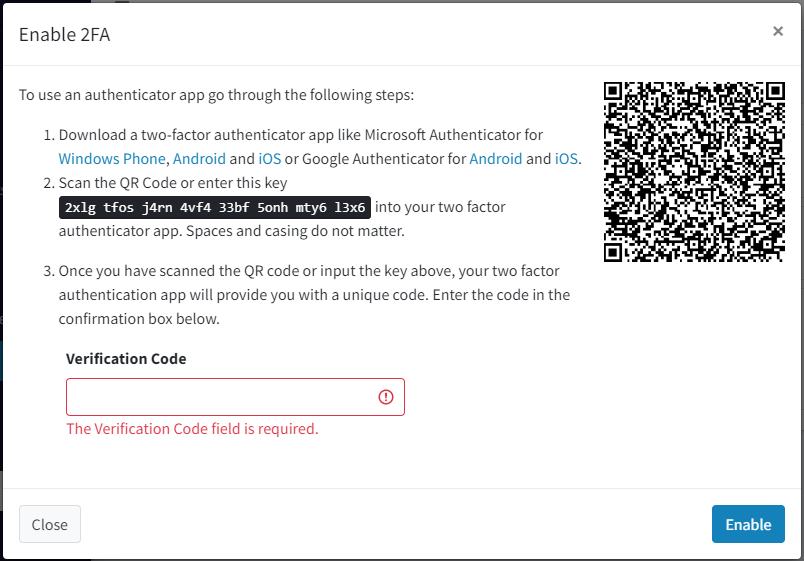This screenshot has width=804, height=561.
Task: Click the Verification Code label
Action: click(x=126, y=359)
